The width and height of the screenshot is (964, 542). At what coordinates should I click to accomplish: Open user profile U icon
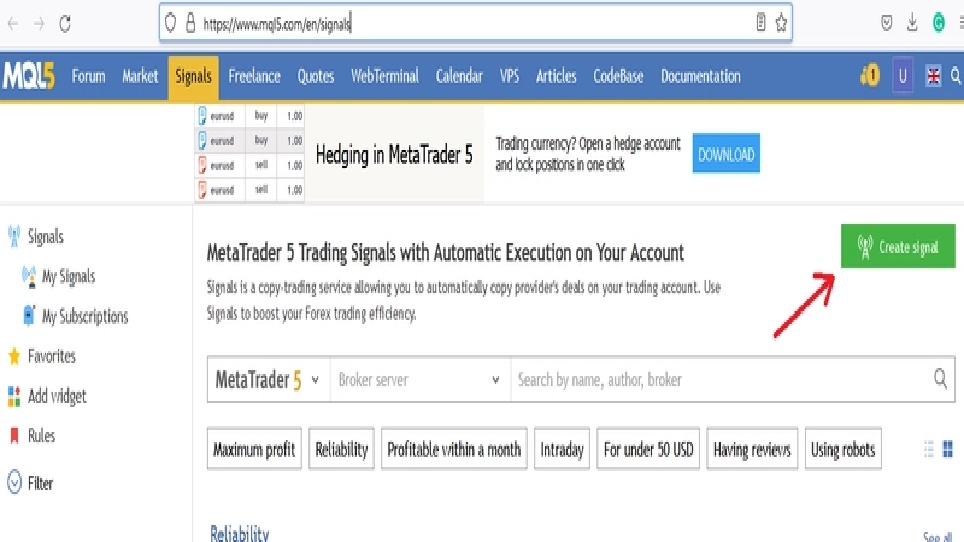point(903,76)
